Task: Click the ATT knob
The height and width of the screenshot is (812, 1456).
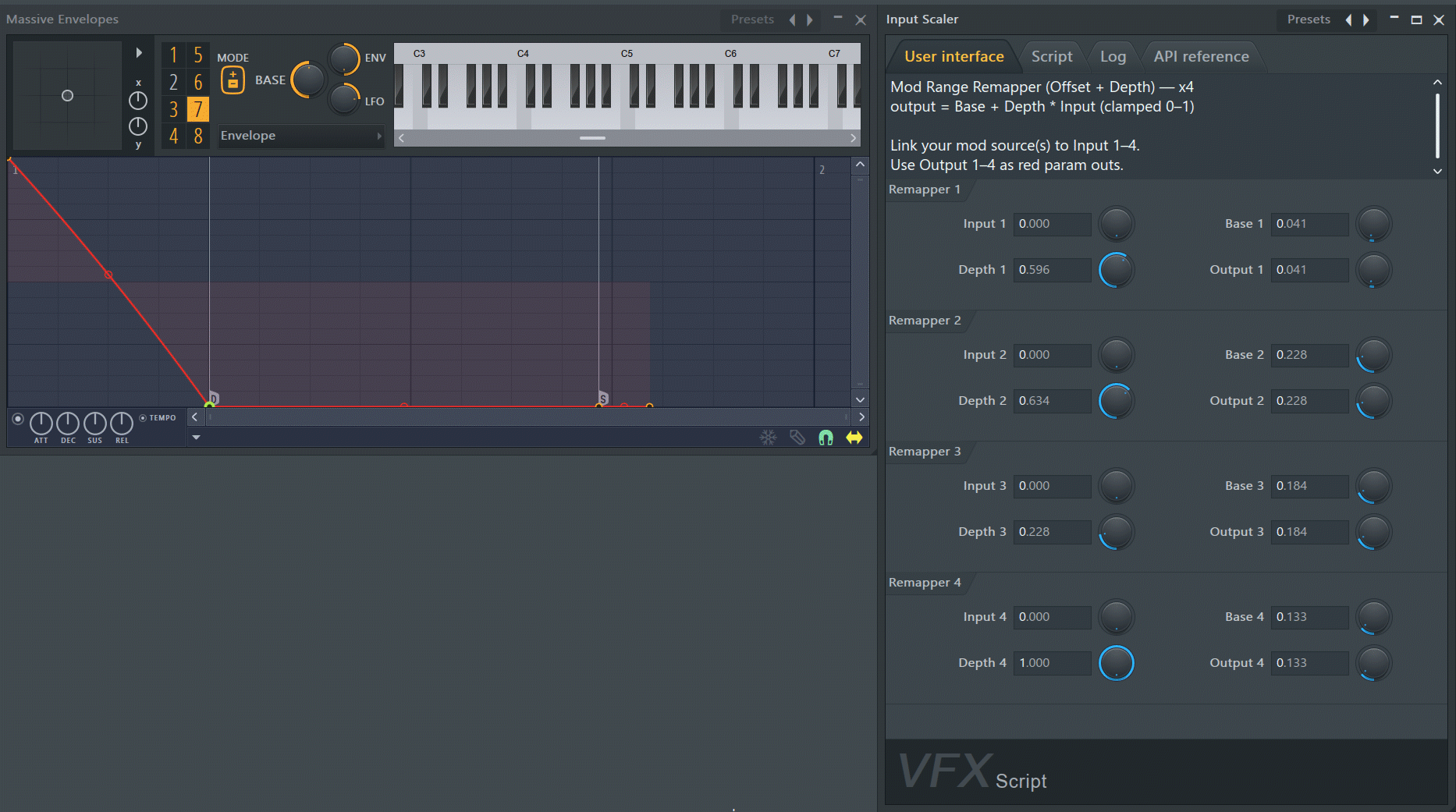Action: 41,423
